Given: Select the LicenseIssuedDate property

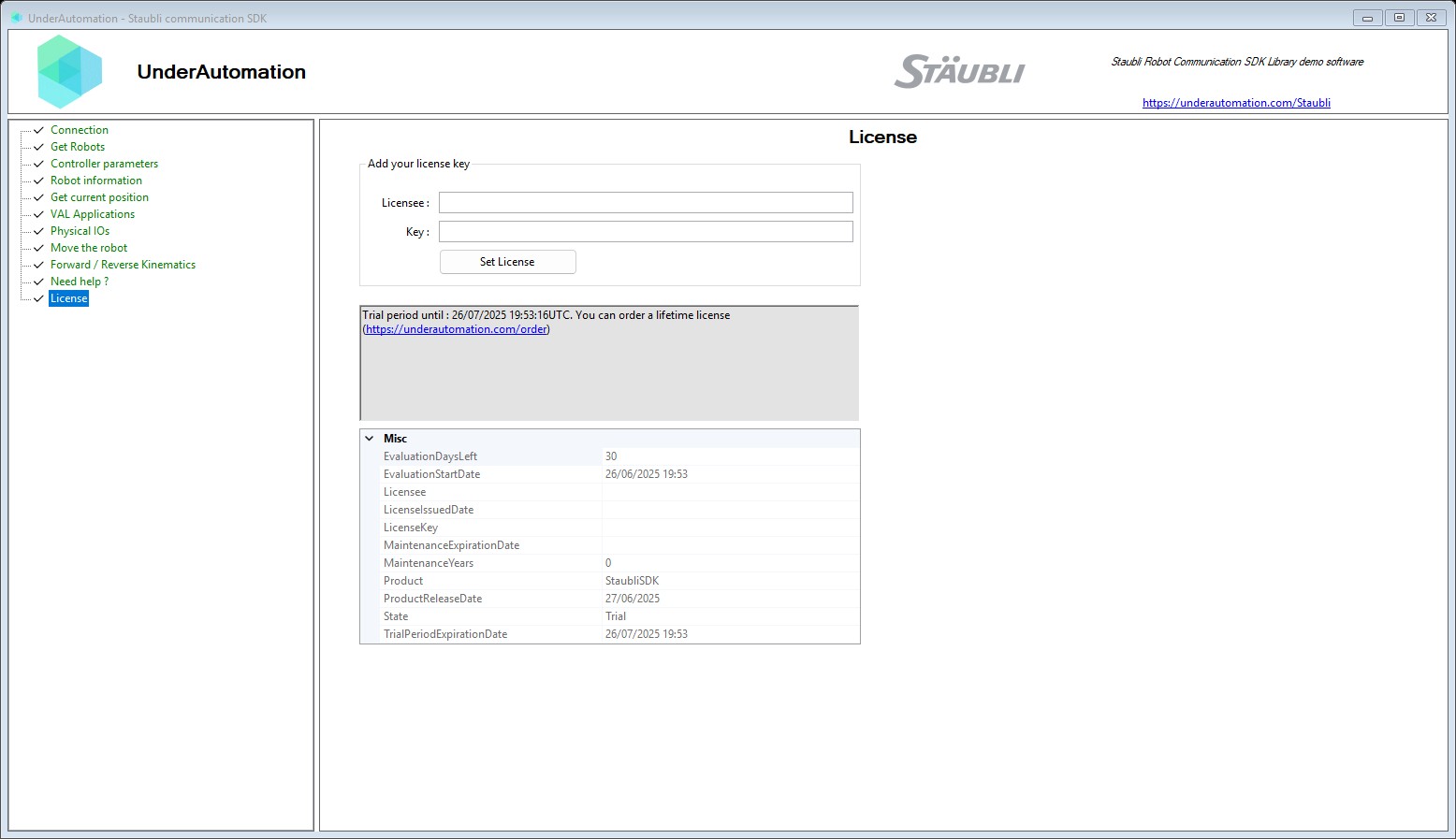Looking at the screenshot, I should coord(610,510).
